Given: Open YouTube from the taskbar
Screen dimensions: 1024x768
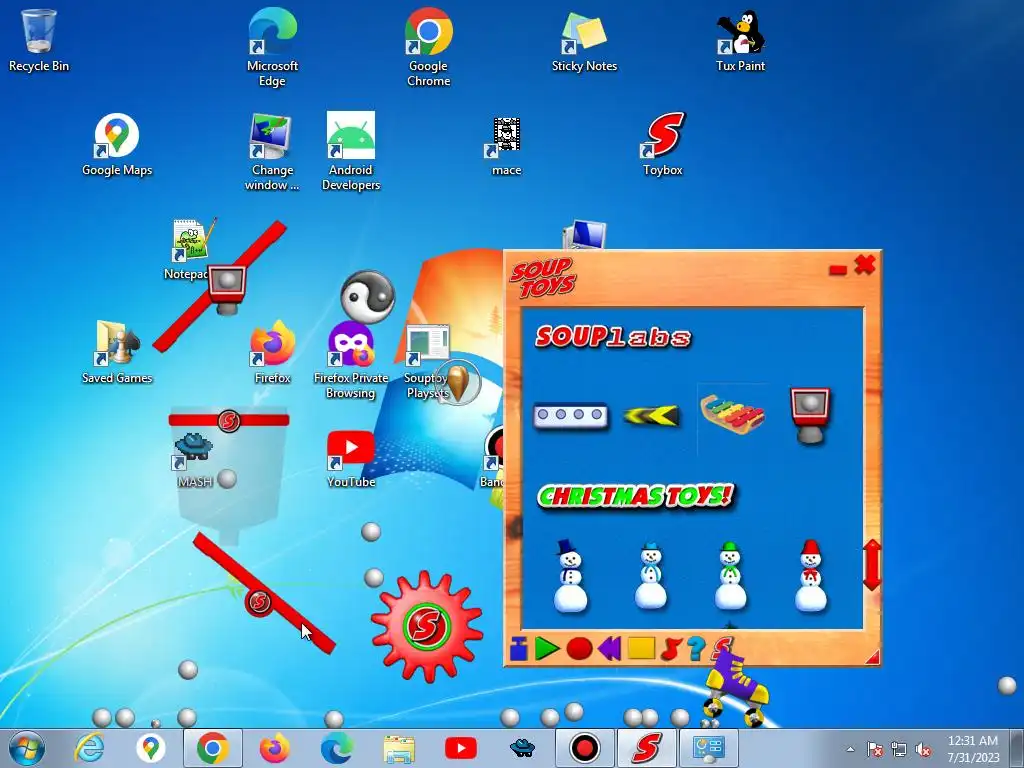Looking at the screenshot, I should (x=460, y=748).
